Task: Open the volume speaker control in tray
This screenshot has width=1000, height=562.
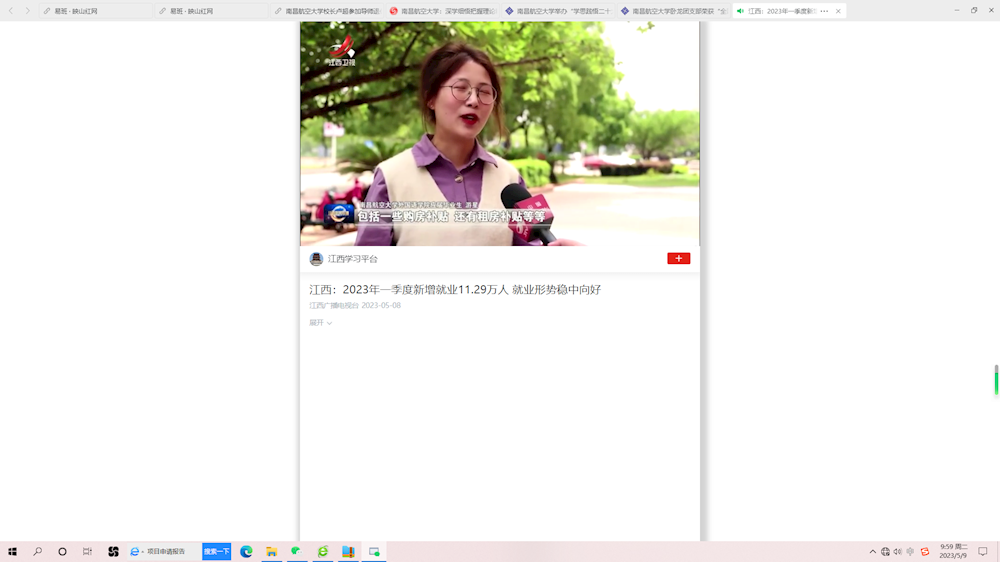Action: point(897,551)
